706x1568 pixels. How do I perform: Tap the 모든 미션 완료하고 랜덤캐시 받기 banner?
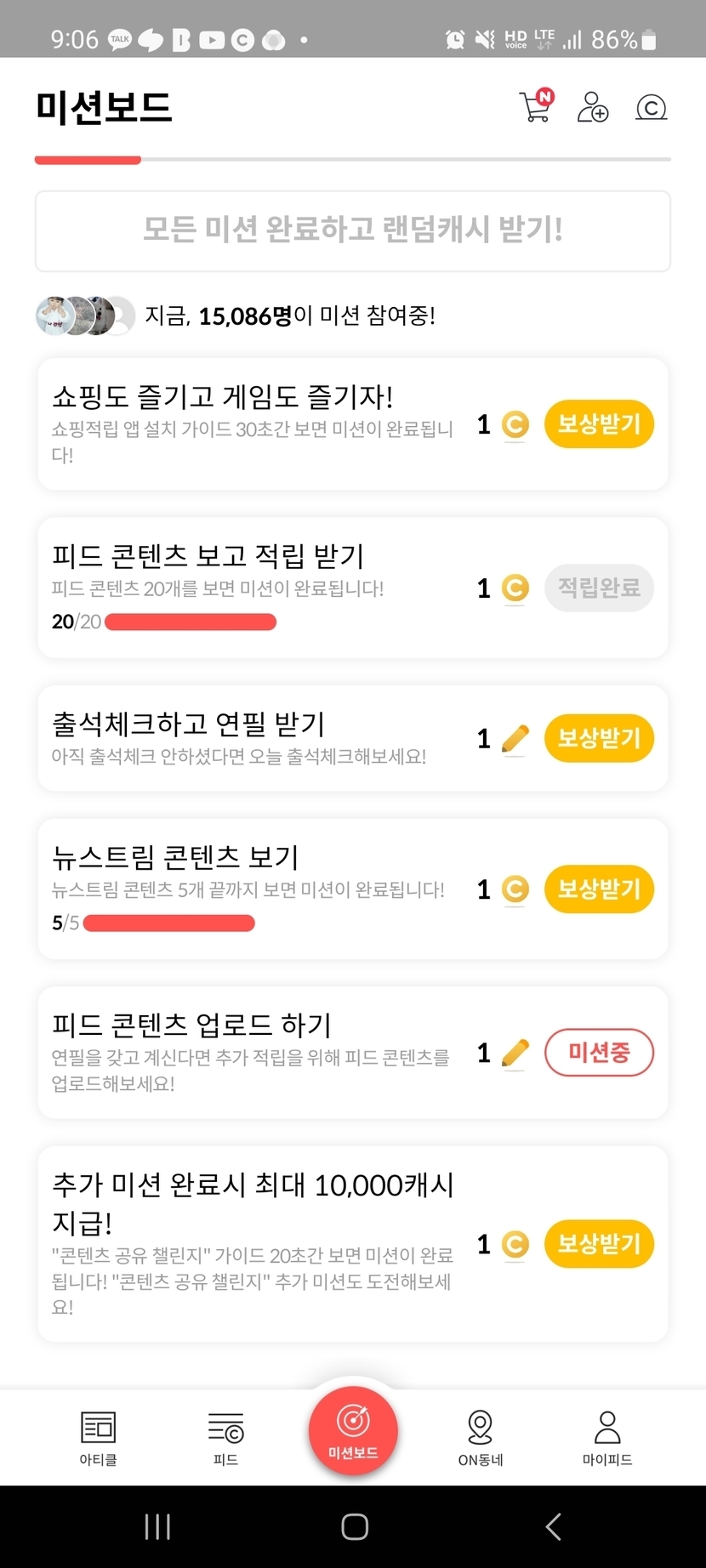(x=353, y=230)
